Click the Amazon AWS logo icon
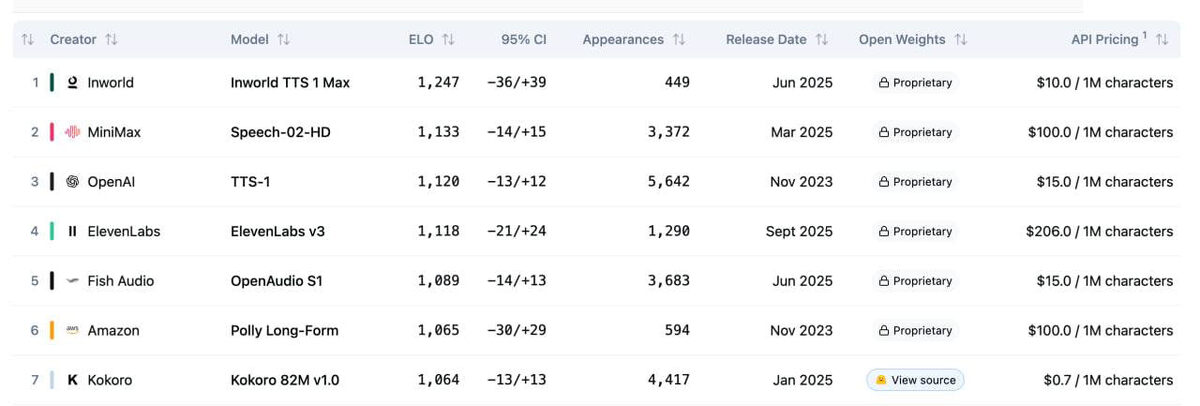The height and width of the screenshot is (406, 1200). (72, 331)
